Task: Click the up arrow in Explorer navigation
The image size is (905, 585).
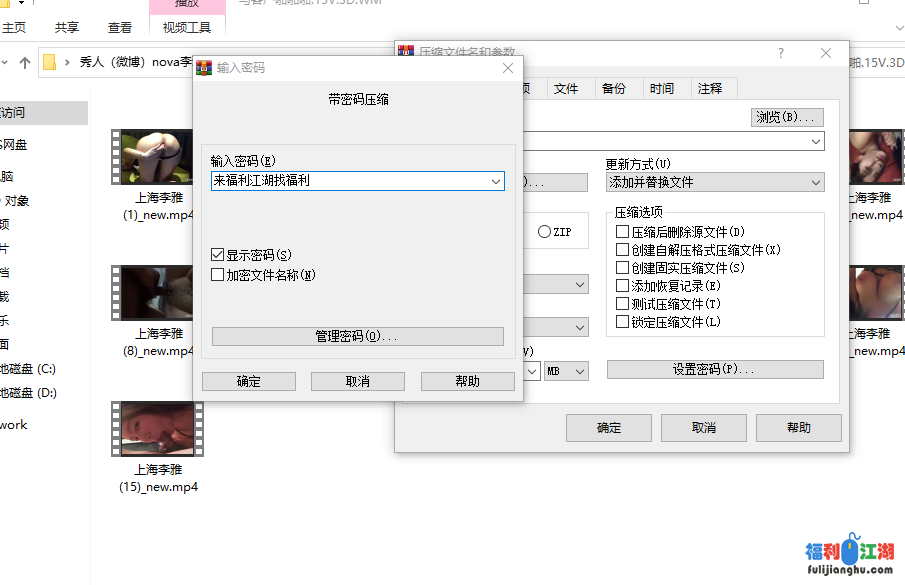Action: tap(25, 62)
